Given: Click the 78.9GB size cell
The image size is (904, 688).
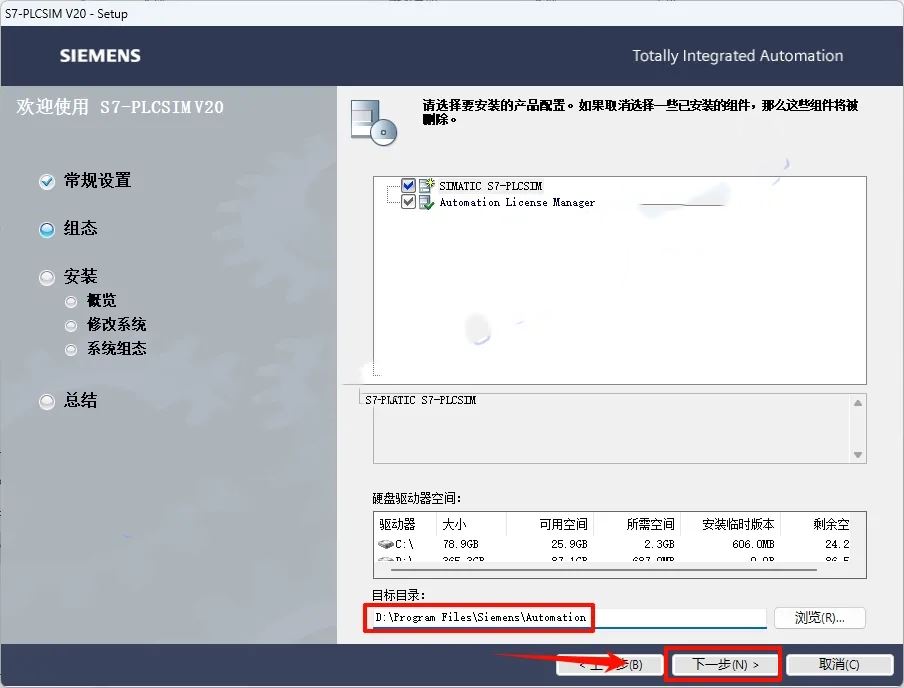Looking at the screenshot, I should (x=461, y=544).
